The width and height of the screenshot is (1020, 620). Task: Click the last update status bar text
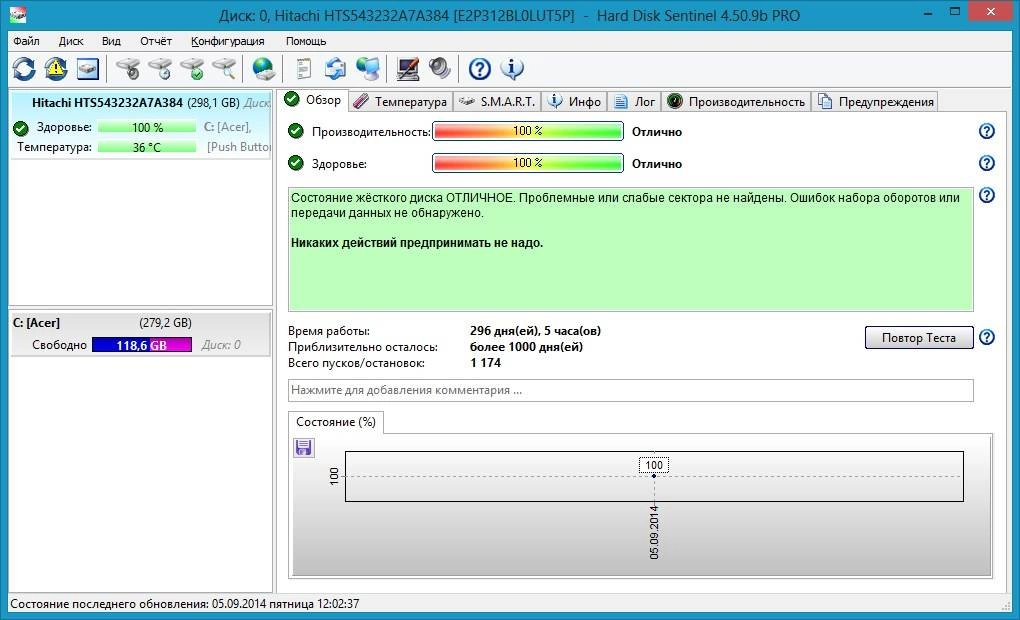coord(185,604)
